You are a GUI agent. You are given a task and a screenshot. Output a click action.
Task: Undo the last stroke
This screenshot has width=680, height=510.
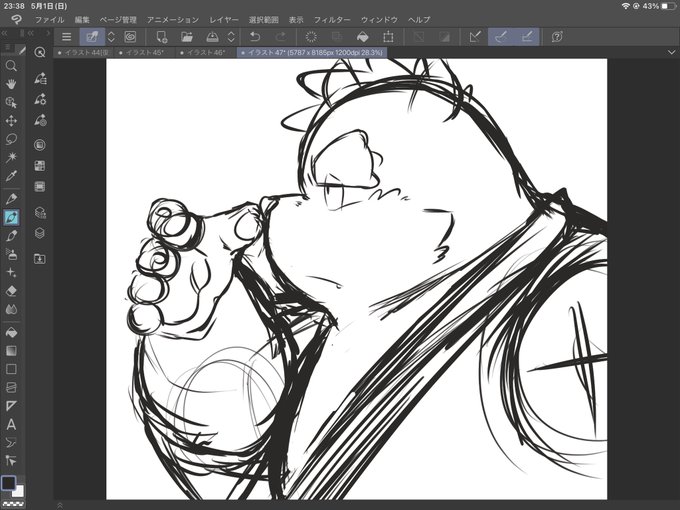pyautogui.click(x=255, y=37)
